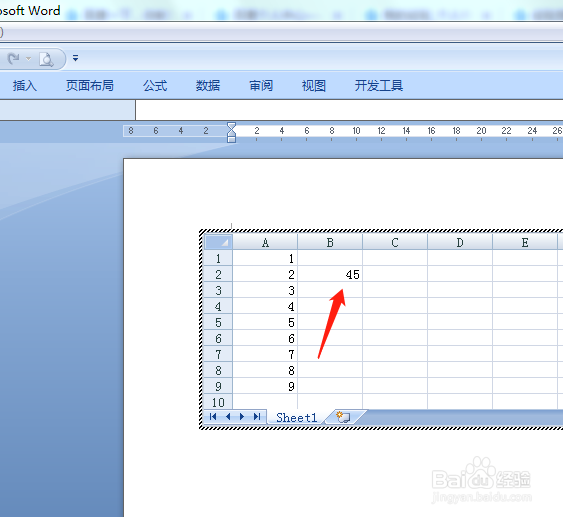This screenshot has width=563, height=517.
Task: Select column E header
Action: [525, 242]
